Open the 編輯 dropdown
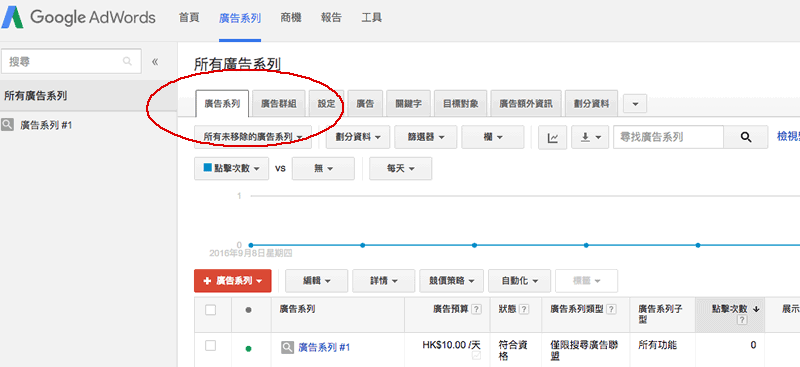The height and width of the screenshot is (367, 800). click(316, 281)
